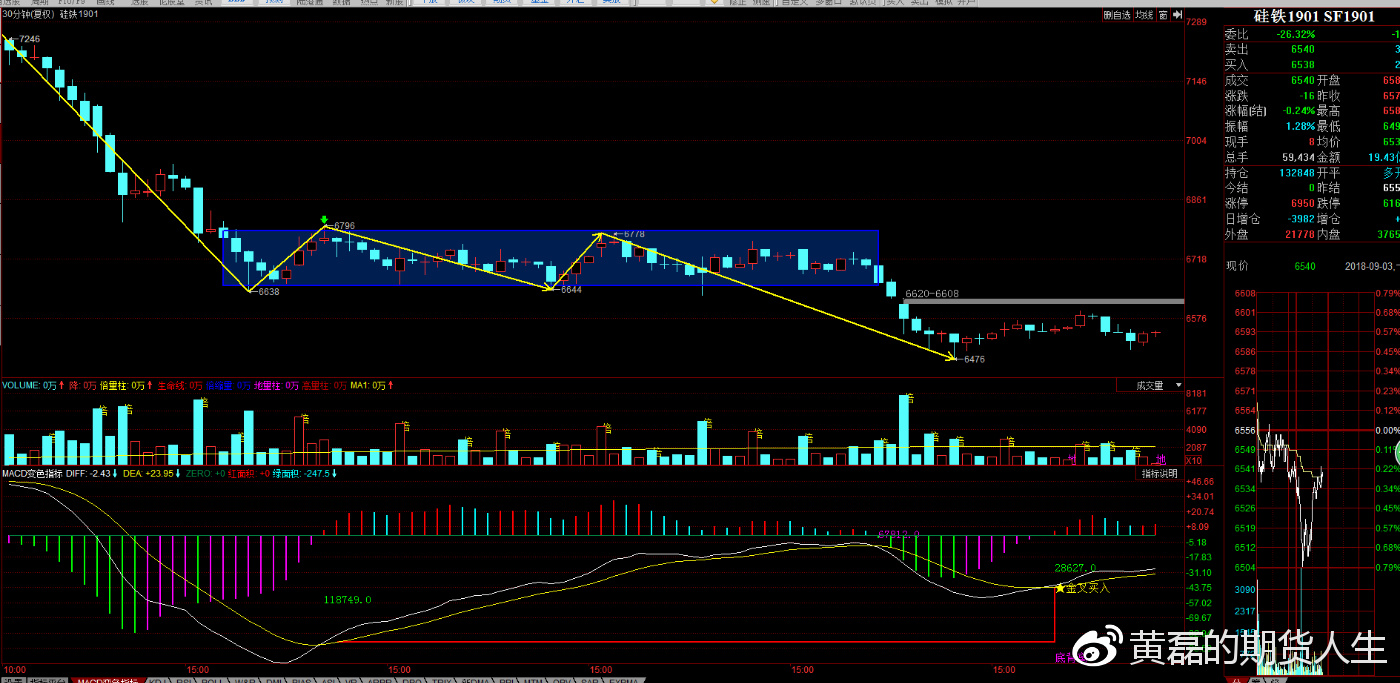Screen dimensions: 1400x683
Task: Click the 6638 low price label
Action: (268, 291)
